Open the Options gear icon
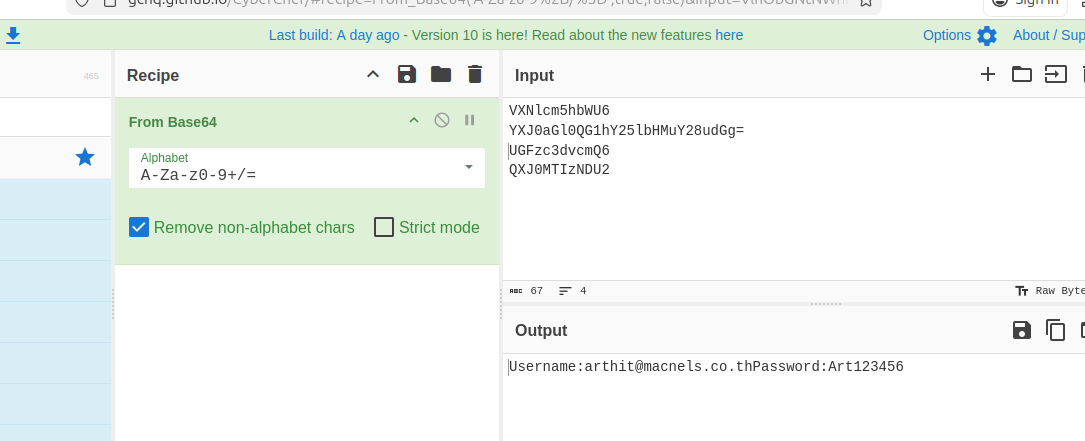 (987, 35)
